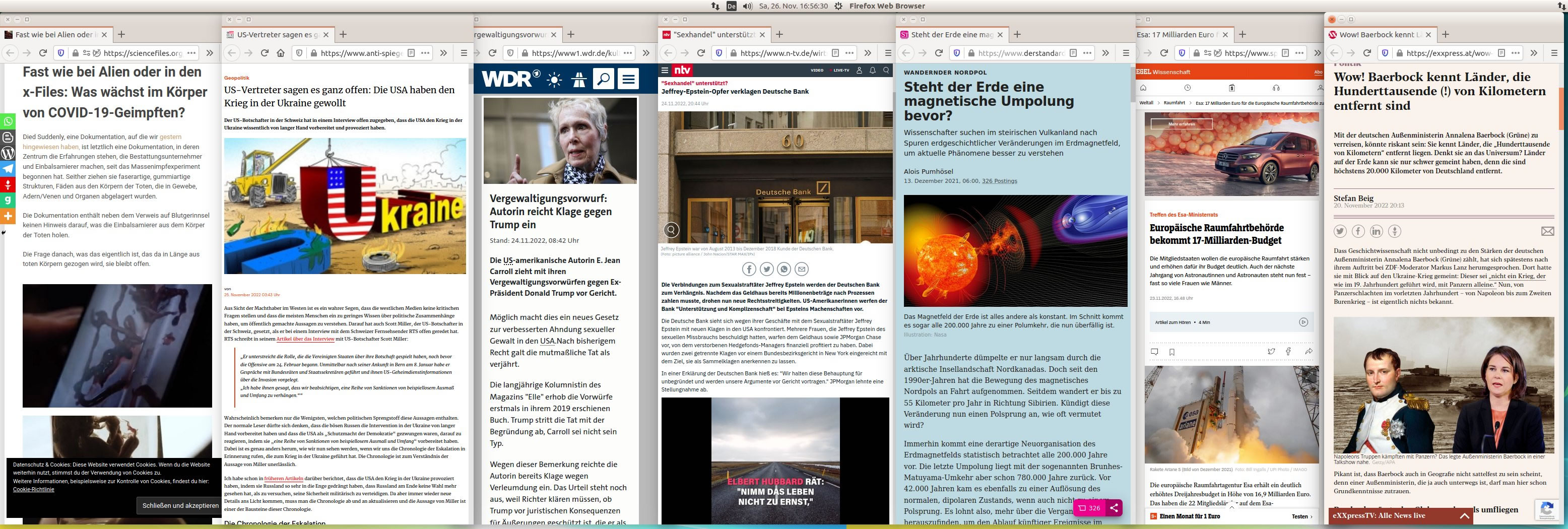
Task: Click the Telegram share icon on sciencefiles sidebar
Action: click(8, 169)
